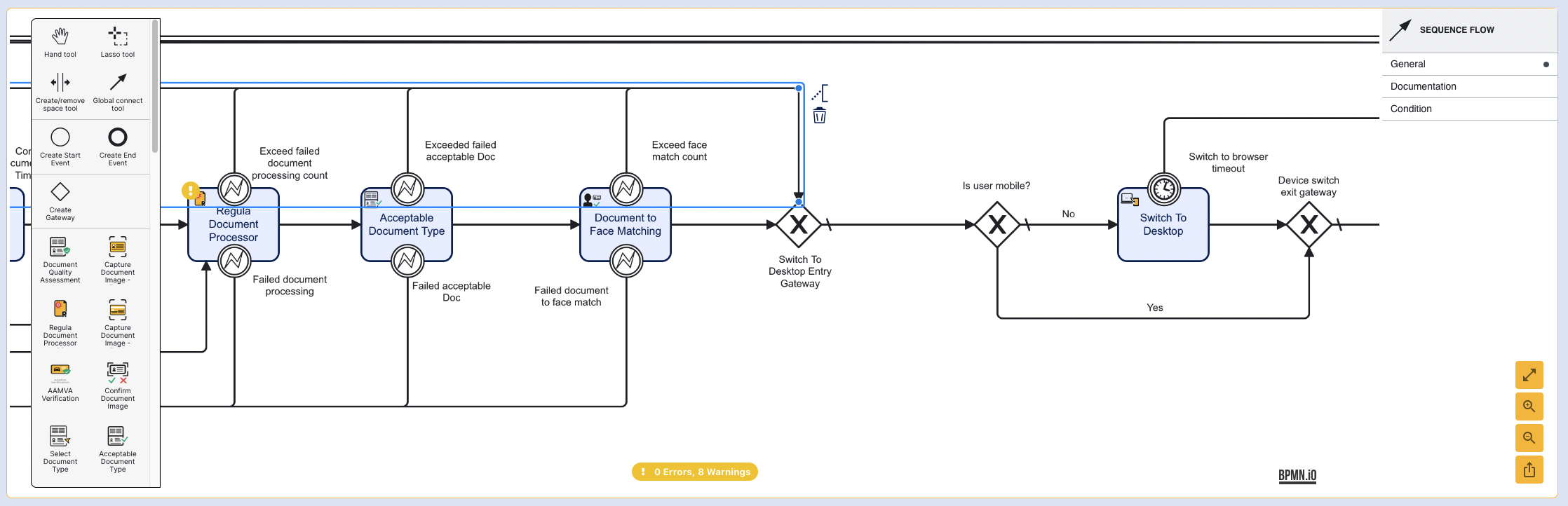The width and height of the screenshot is (1568, 506).
Task: Expand the Documentation section
Action: [x=1469, y=86]
